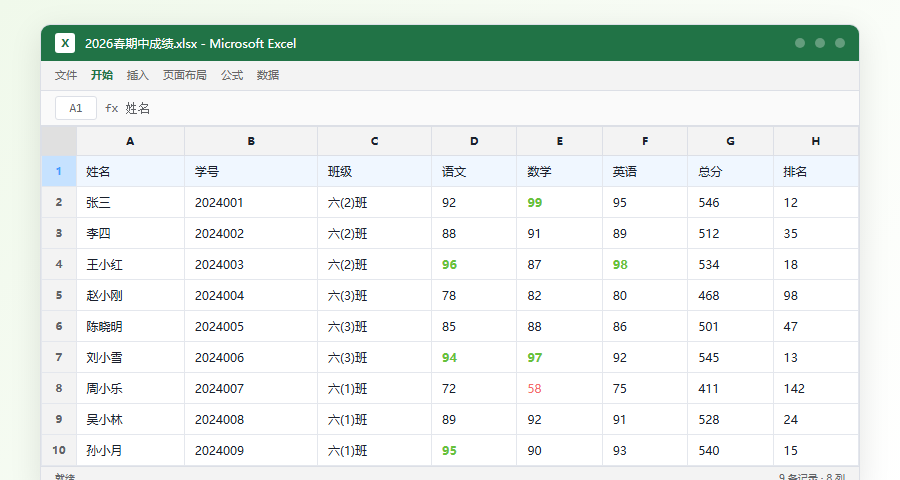Select column A header
Image resolution: width=900 pixels, height=480 pixels.
click(130, 141)
